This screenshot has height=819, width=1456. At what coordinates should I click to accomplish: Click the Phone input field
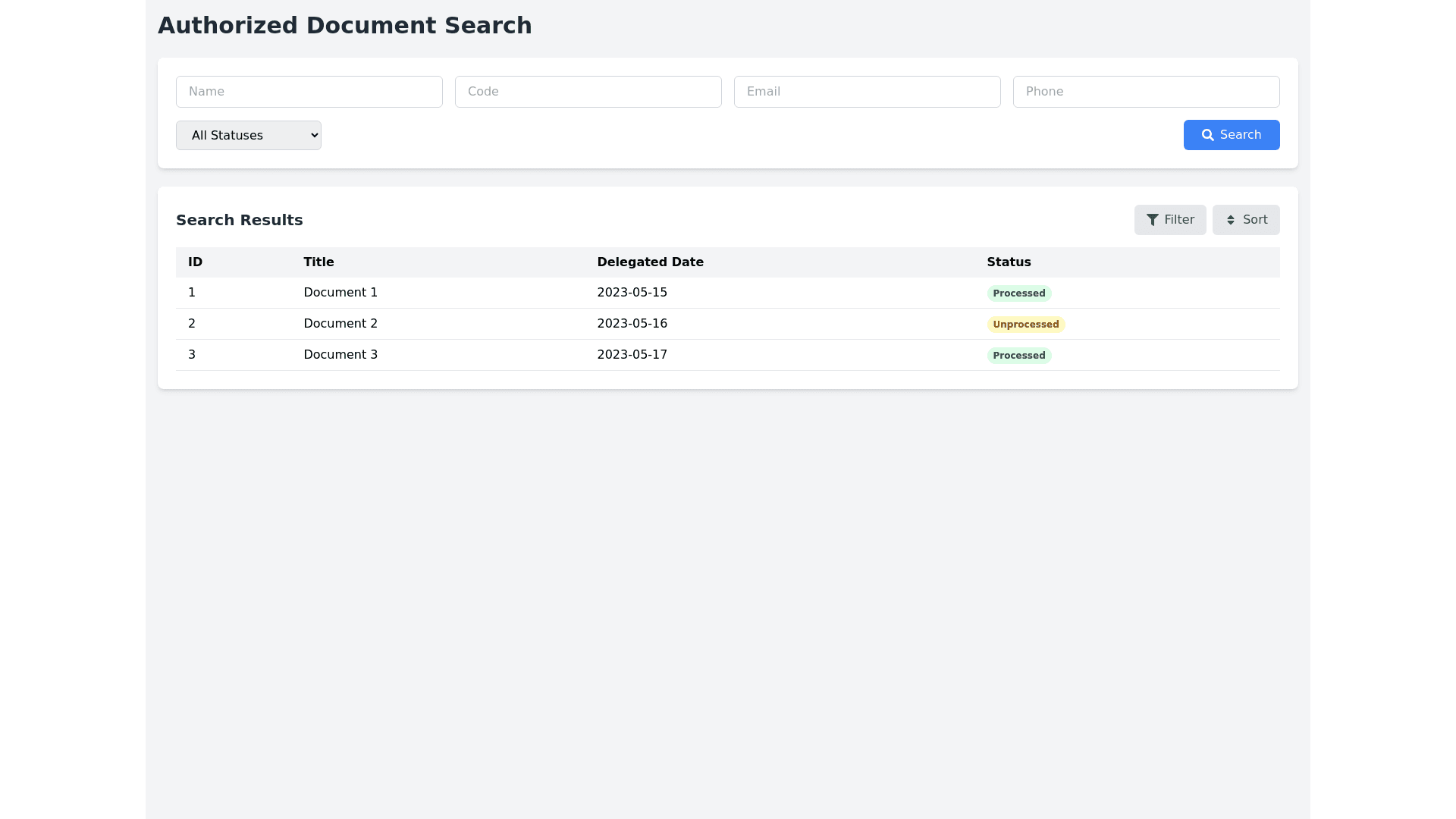point(1146,91)
